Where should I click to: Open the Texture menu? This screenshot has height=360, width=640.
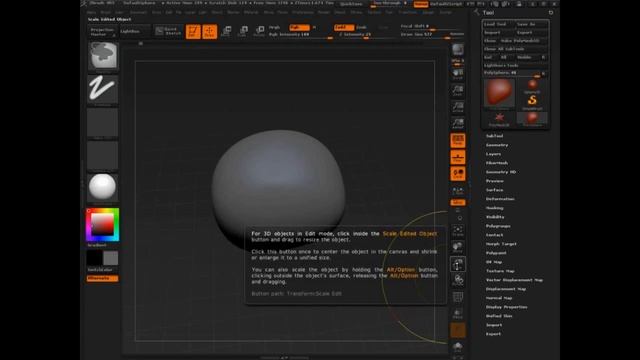pos(374,12)
